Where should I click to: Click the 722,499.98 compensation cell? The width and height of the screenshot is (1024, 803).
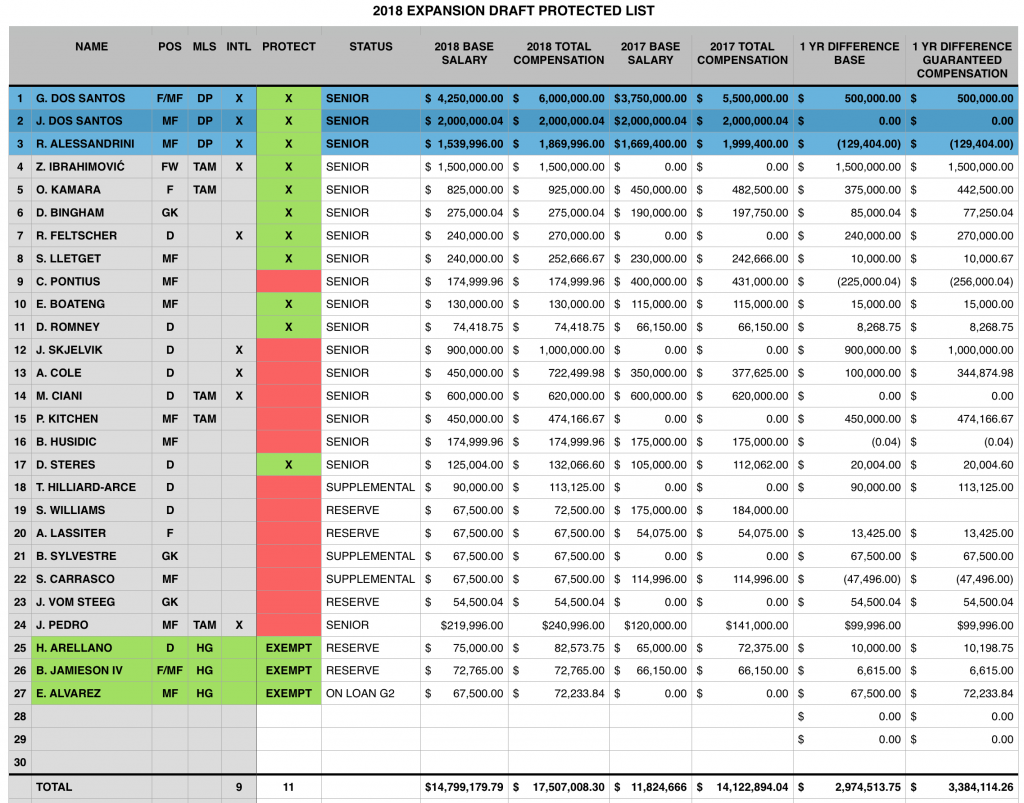point(558,373)
